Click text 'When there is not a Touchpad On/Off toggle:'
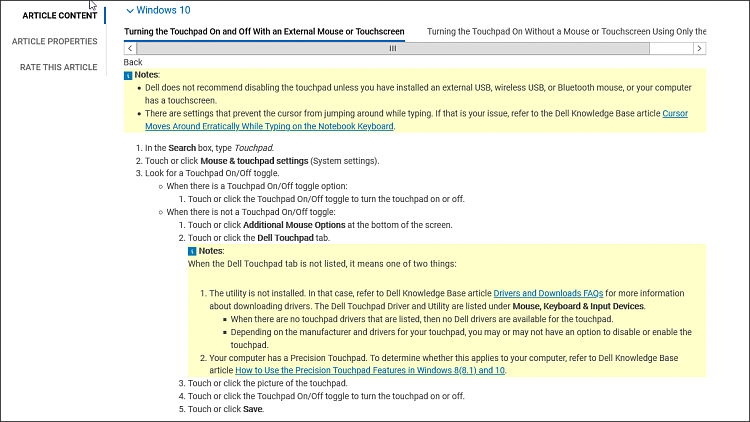750x422 pixels. (x=251, y=212)
